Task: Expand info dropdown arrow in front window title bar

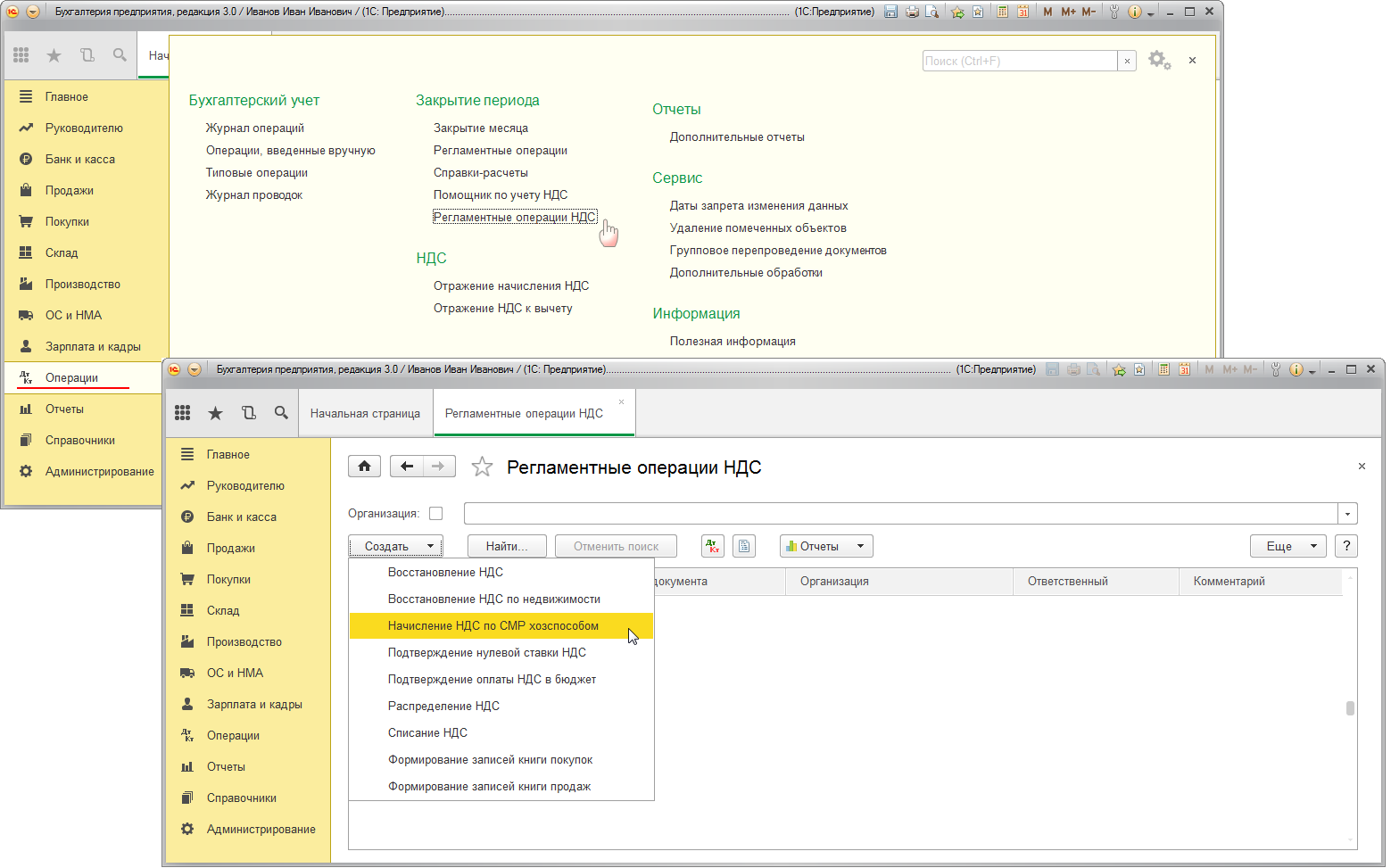Action: coord(1312,371)
